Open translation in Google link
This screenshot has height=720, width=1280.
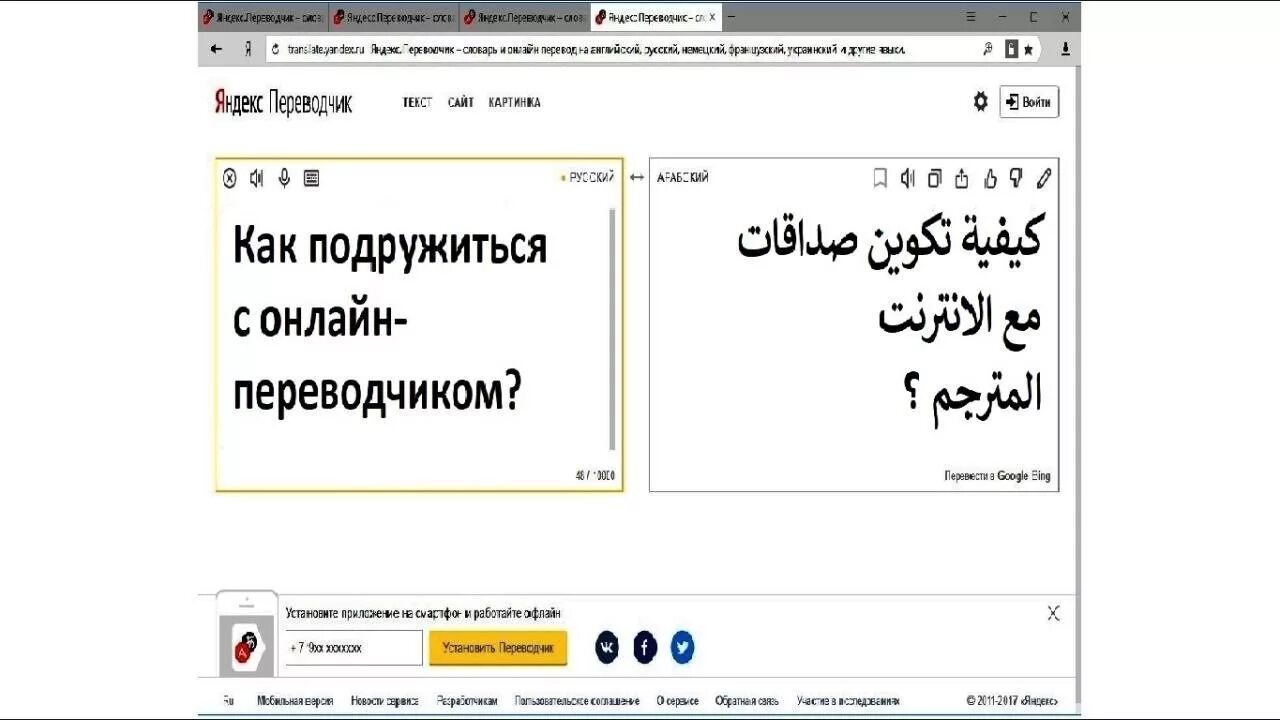[x=1012, y=476]
